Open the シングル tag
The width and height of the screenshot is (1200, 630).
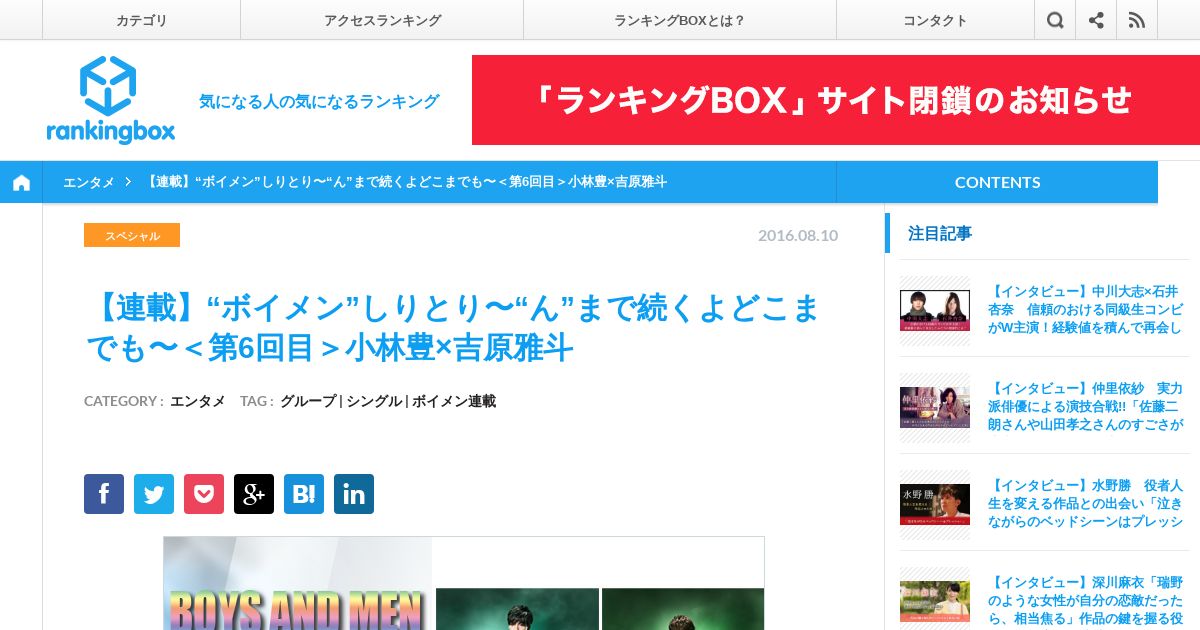[374, 401]
